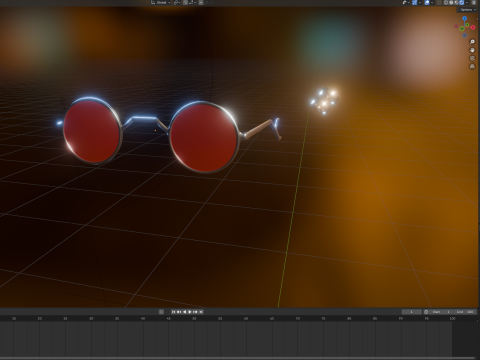Open the pivot point selector menu
Screen dimensions: 480x360
tap(177, 2)
